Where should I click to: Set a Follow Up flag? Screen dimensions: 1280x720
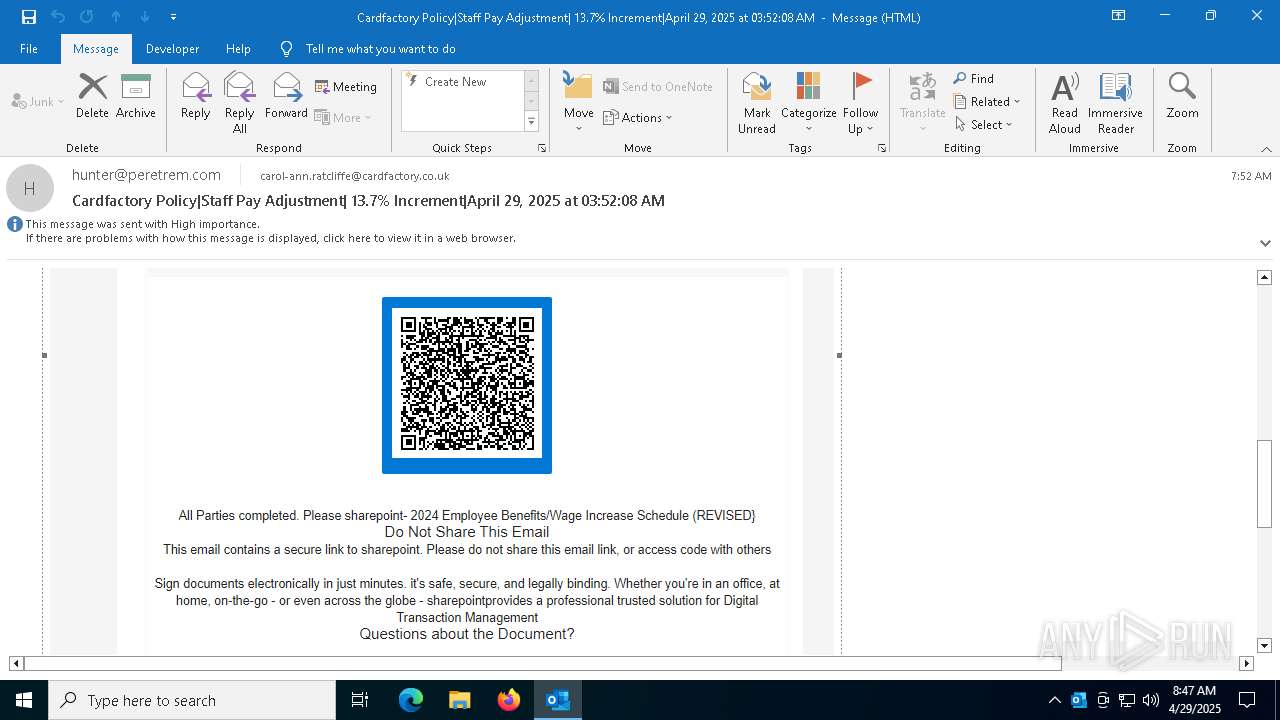(x=860, y=103)
